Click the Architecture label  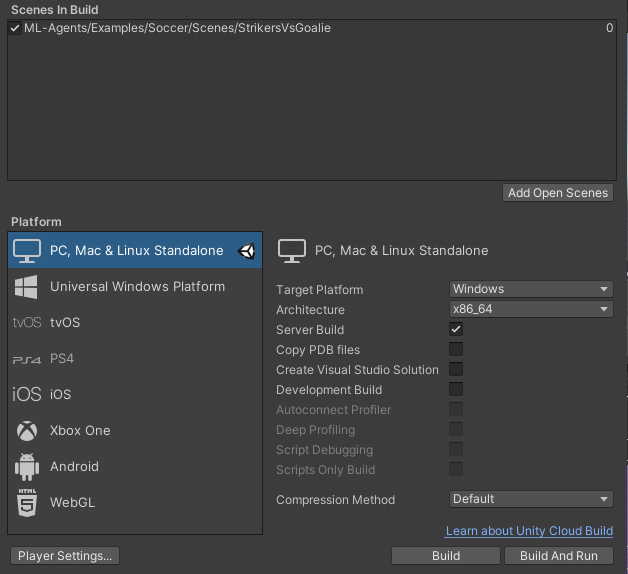coord(310,310)
